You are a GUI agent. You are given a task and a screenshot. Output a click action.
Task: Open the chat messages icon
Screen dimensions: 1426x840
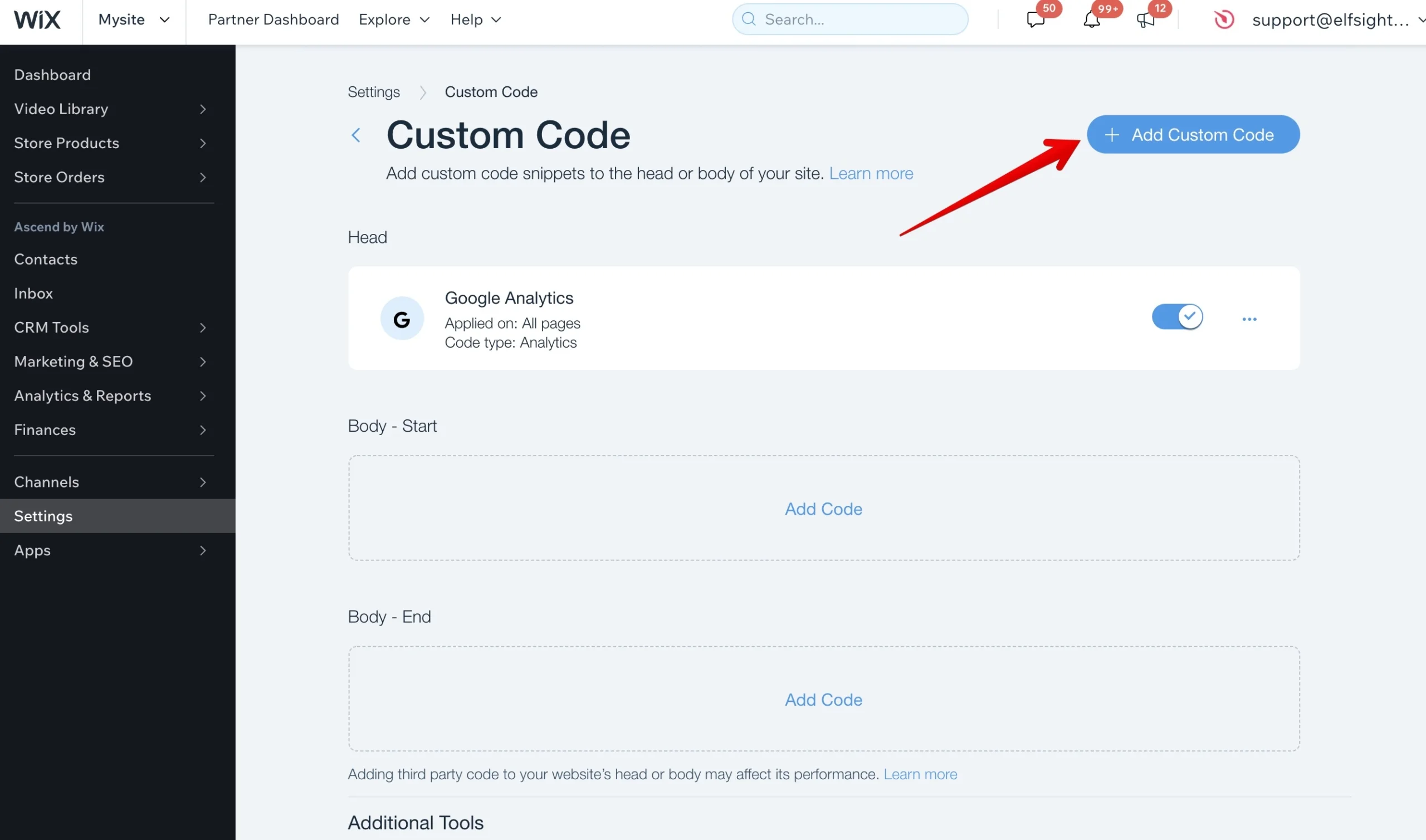(x=1036, y=20)
